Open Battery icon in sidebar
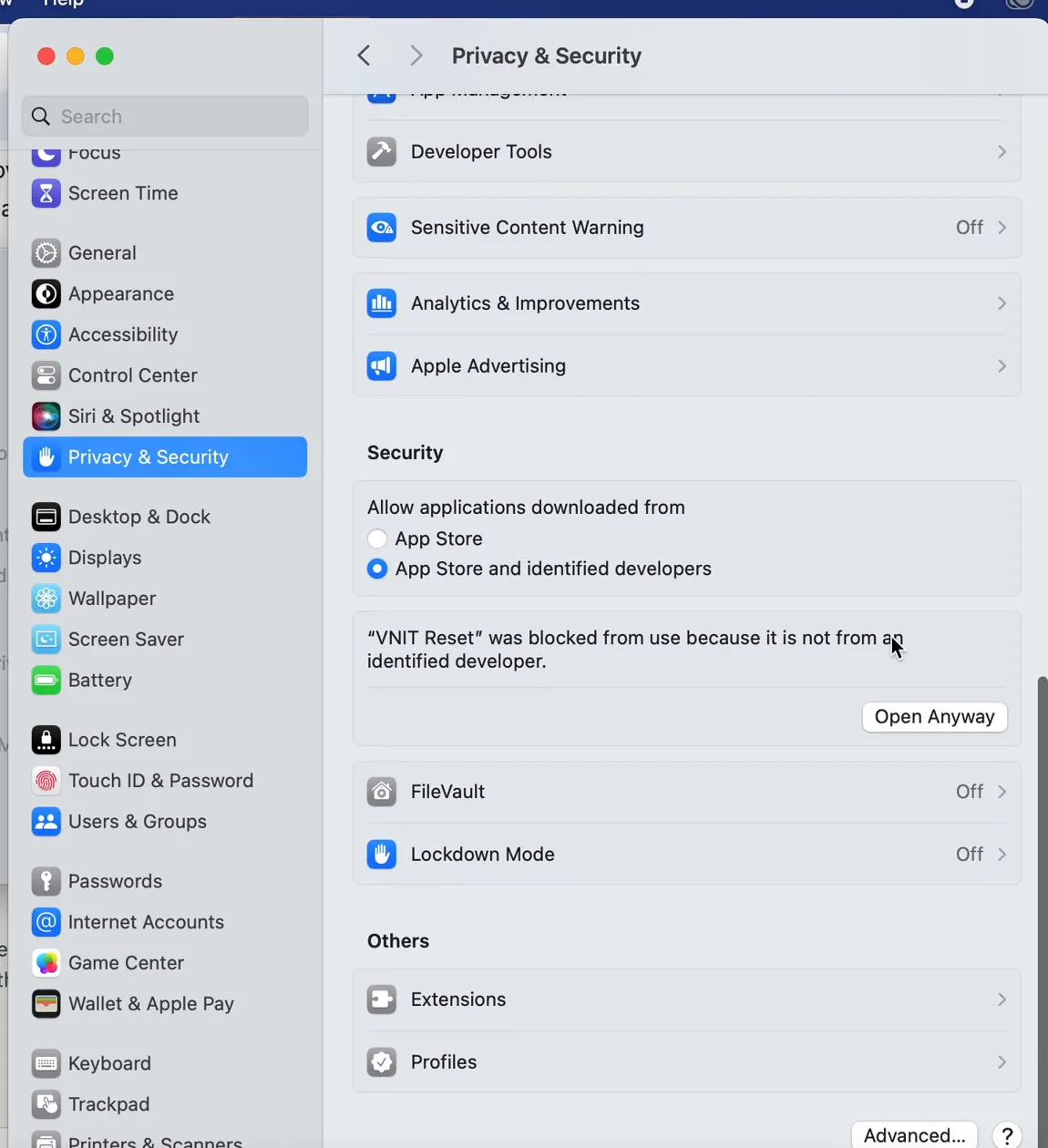Screen dimensions: 1048x1148 (x=46, y=681)
